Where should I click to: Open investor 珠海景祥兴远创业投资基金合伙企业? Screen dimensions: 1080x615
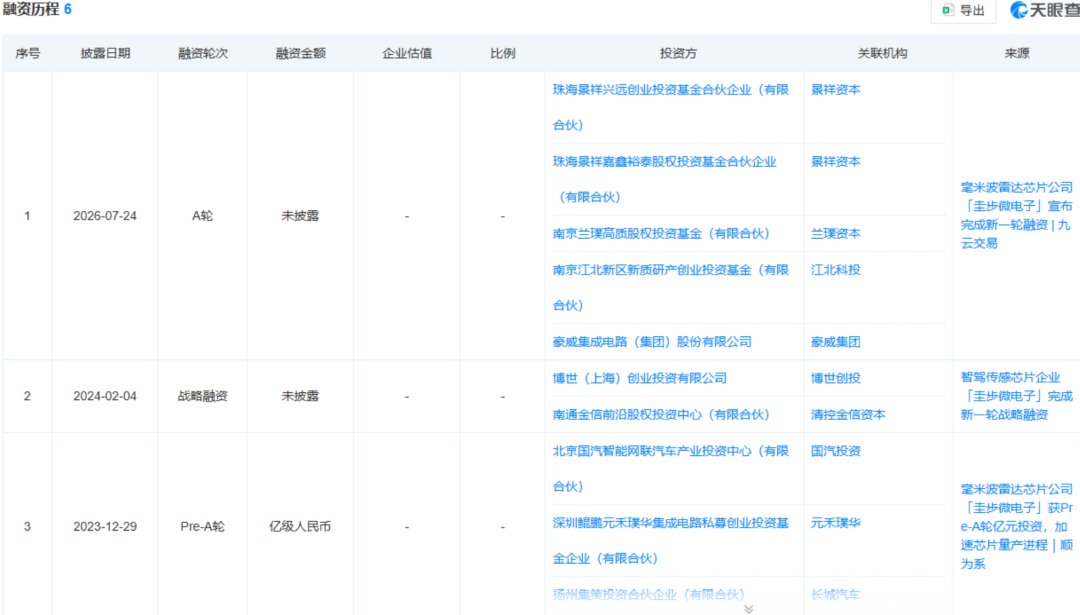point(670,107)
